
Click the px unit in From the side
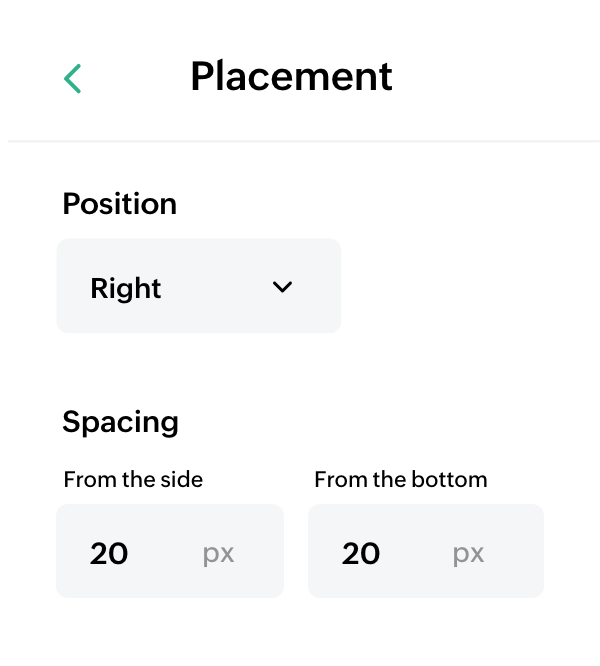pyautogui.click(x=218, y=554)
